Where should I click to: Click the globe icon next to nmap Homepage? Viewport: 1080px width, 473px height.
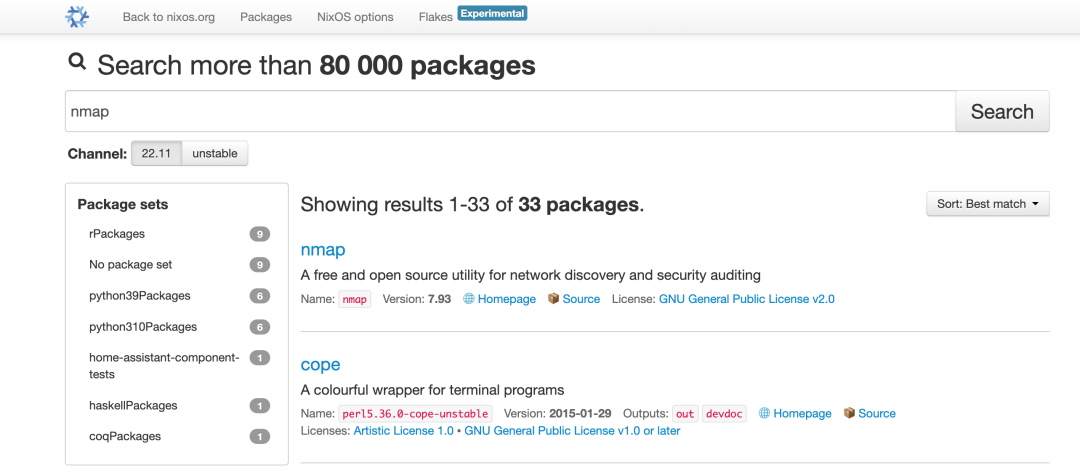click(x=468, y=299)
